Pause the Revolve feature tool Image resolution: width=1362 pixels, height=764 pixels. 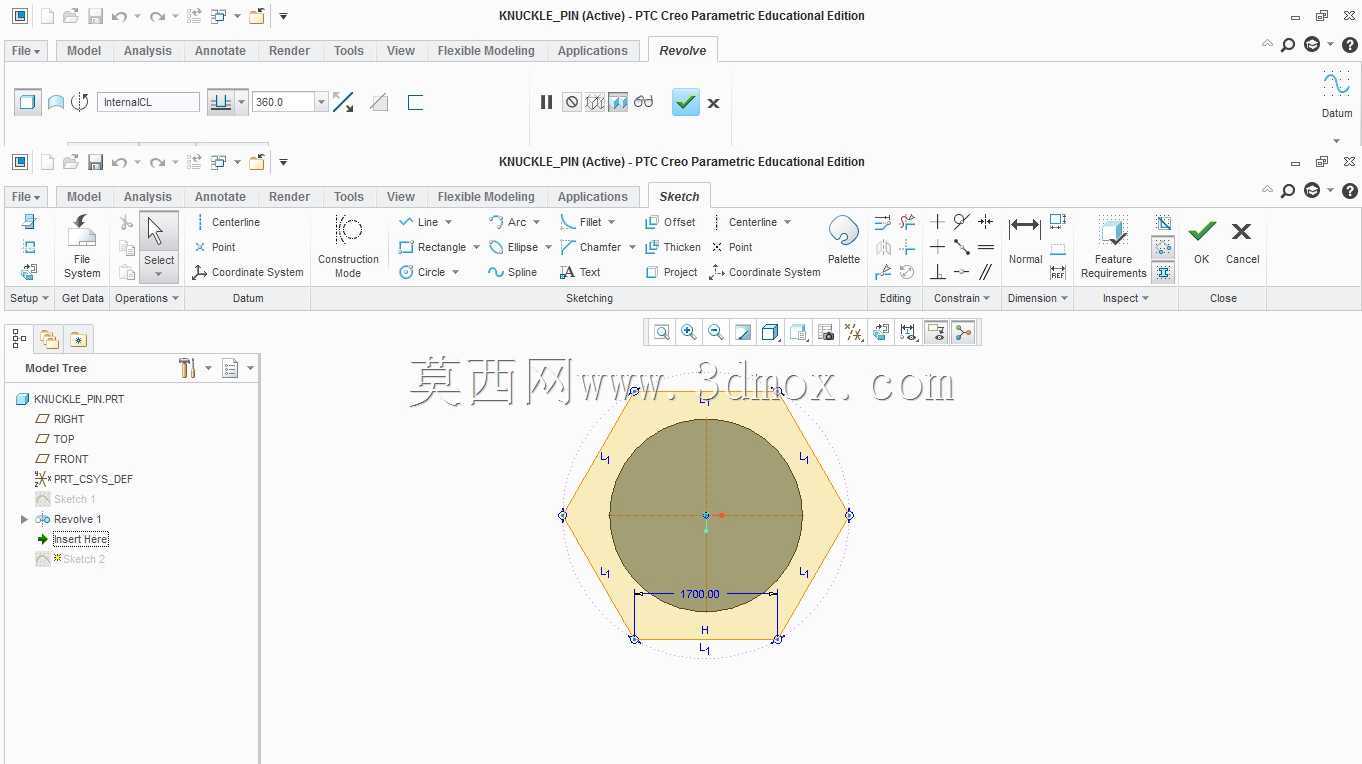546,102
